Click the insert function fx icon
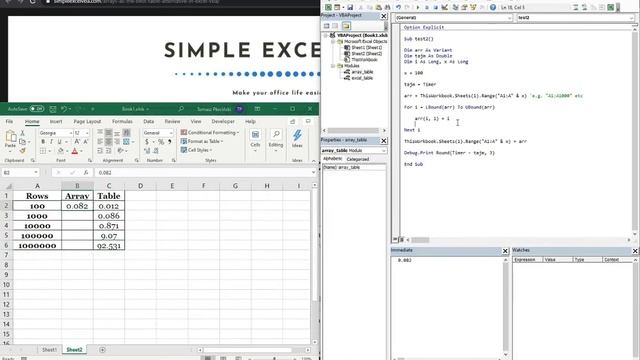 coord(86,173)
